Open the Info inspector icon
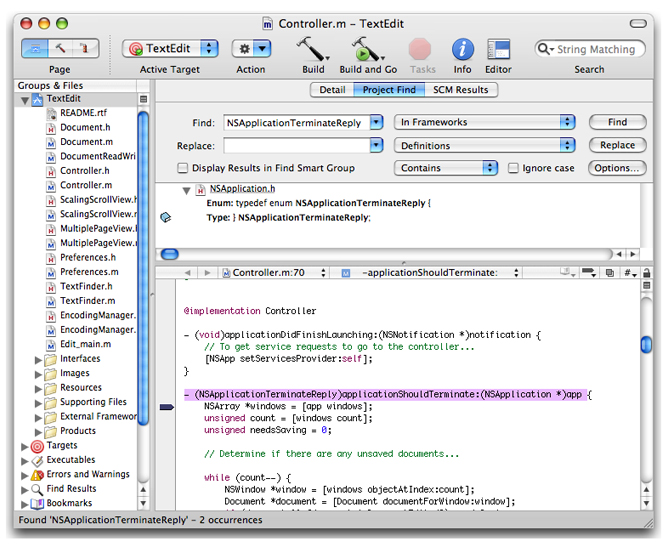Screen dimensions: 668x550 coord(463,49)
